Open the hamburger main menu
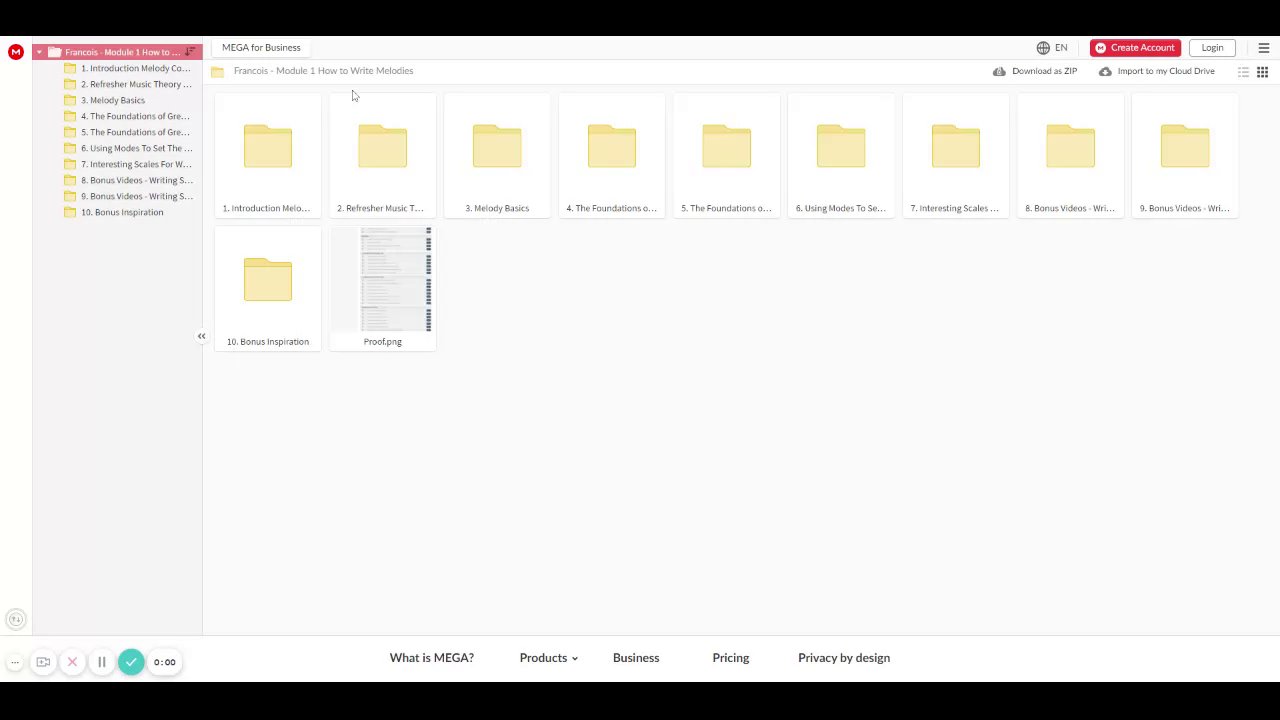Image resolution: width=1280 pixels, height=720 pixels. click(1264, 48)
